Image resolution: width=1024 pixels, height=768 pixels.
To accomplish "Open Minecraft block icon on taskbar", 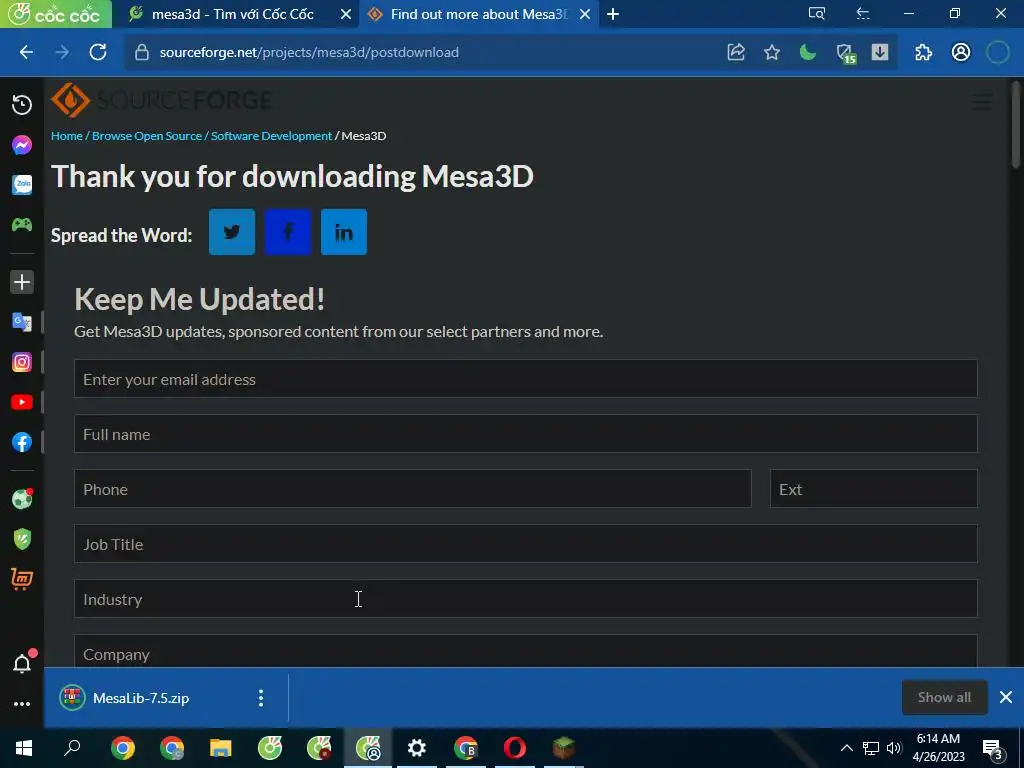I will click(x=564, y=748).
